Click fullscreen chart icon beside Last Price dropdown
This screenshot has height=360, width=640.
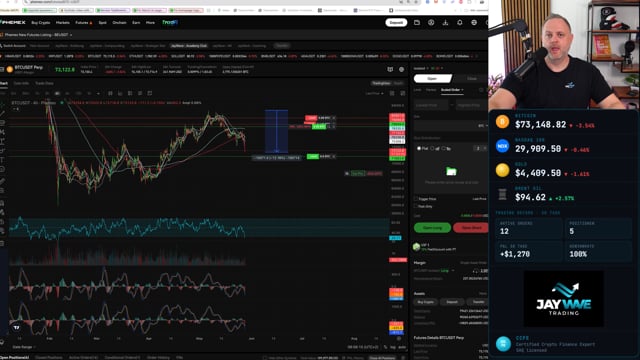[402, 93]
